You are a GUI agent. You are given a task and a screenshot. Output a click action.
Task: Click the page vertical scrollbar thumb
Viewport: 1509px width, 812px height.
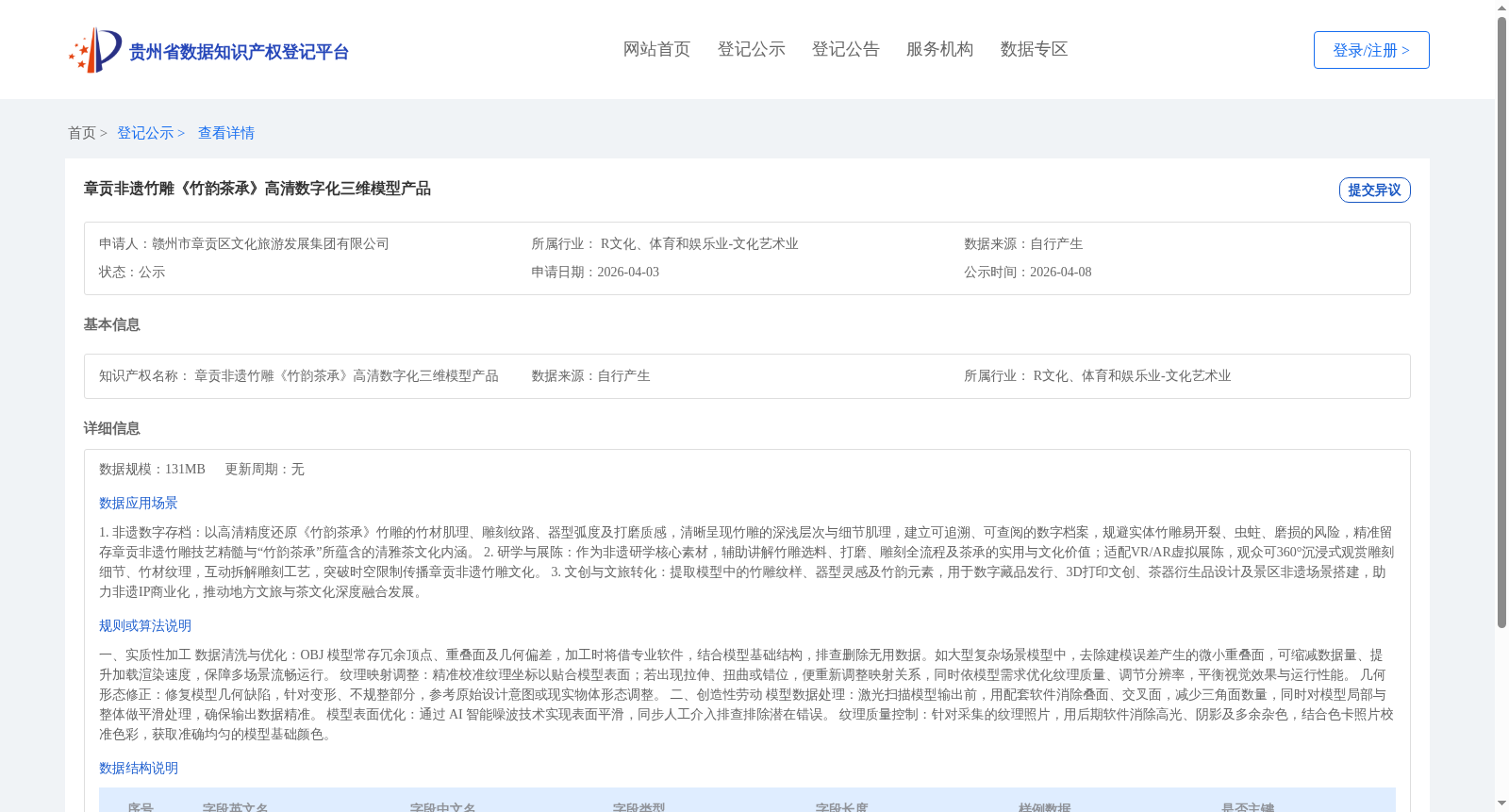click(1501, 322)
